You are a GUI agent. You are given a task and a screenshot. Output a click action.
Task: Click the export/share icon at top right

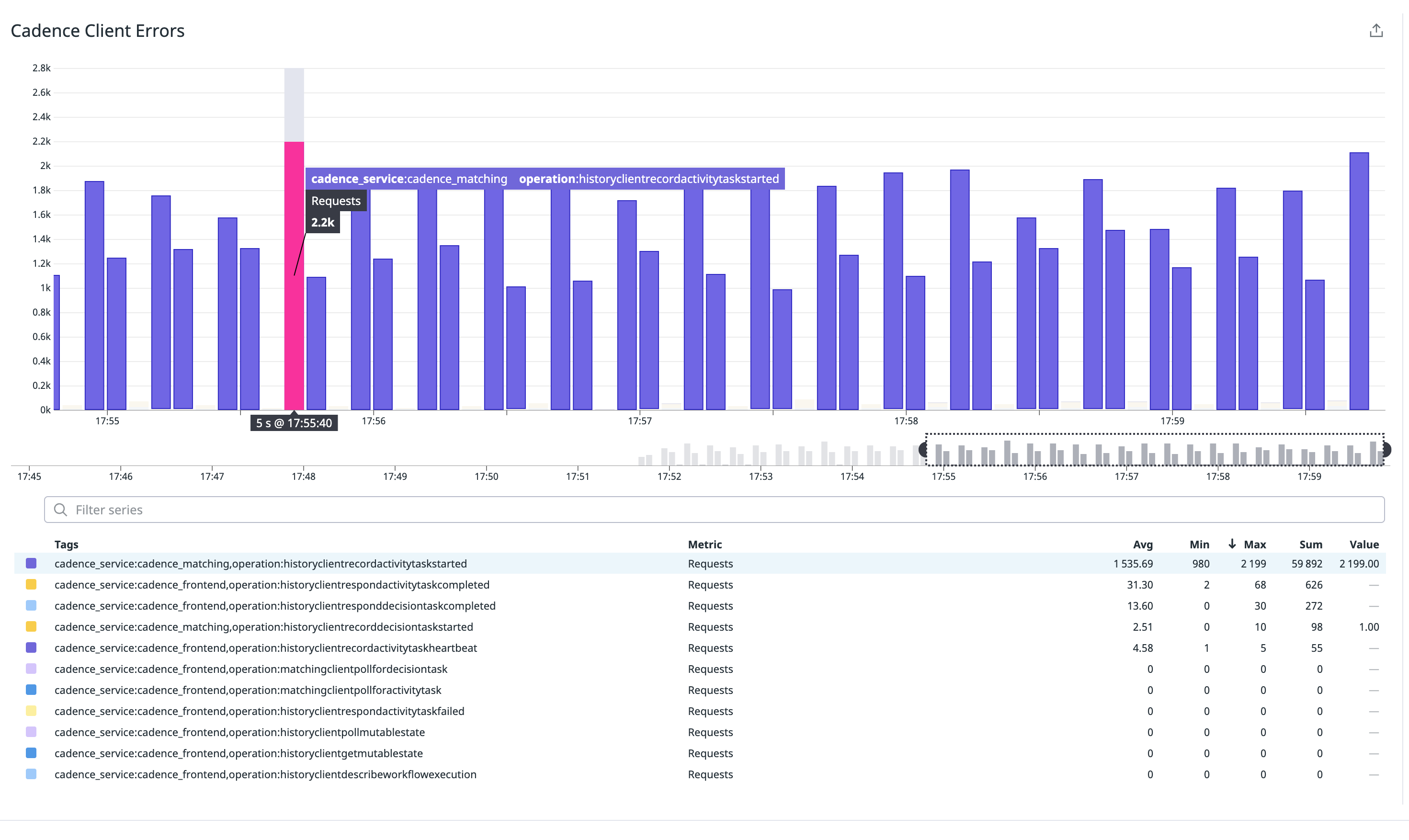pos(1375,31)
